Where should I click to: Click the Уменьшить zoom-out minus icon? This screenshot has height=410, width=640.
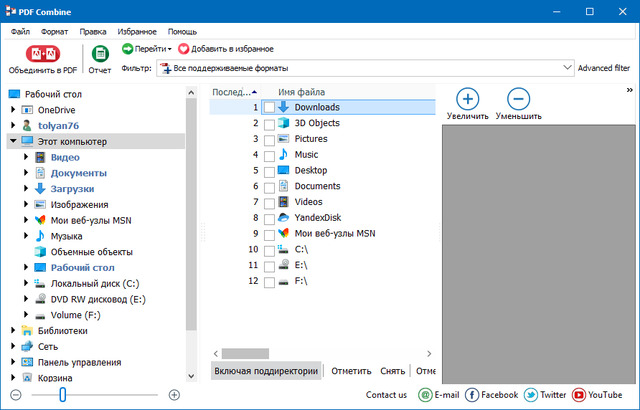click(x=518, y=99)
